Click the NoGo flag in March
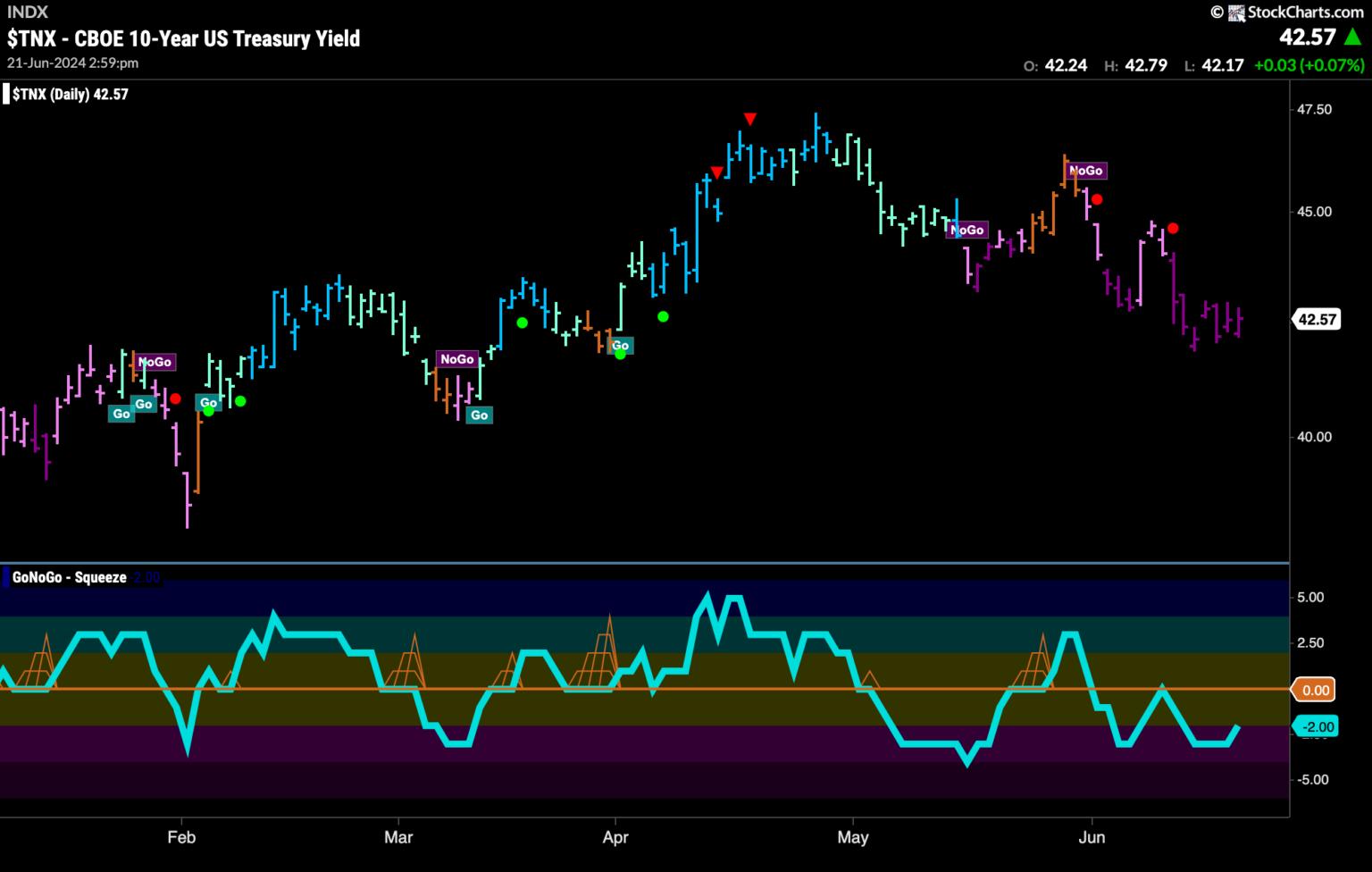 (457, 359)
